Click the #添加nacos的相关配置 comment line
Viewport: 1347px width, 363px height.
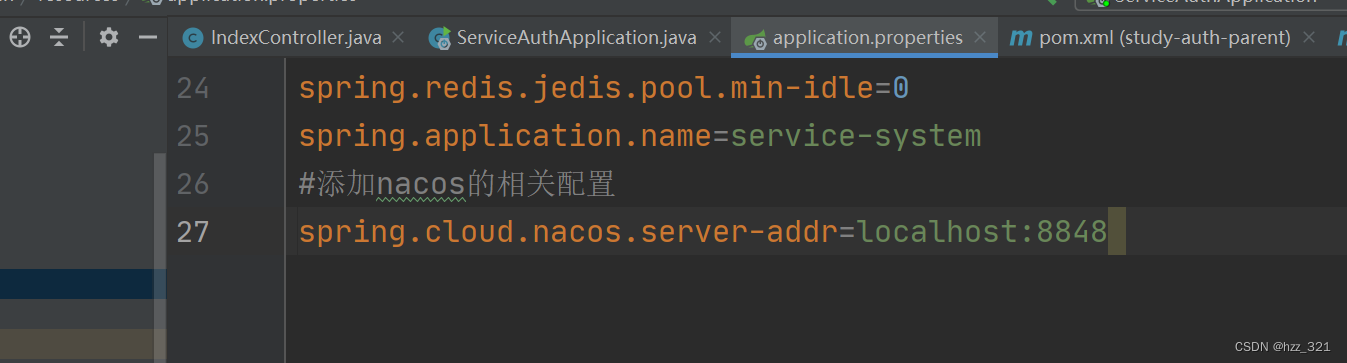[x=457, y=184]
